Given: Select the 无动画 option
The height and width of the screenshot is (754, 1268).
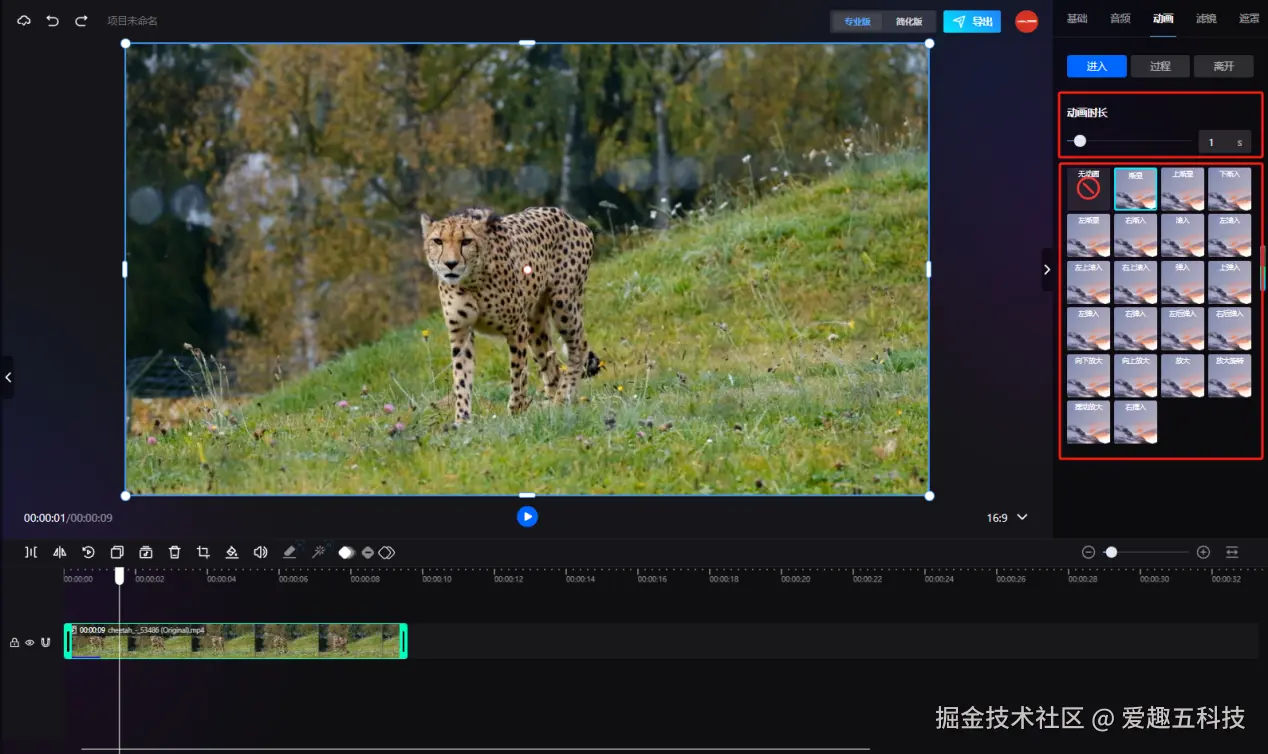Looking at the screenshot, I should pyautogui.click(x=1088, y=189).
